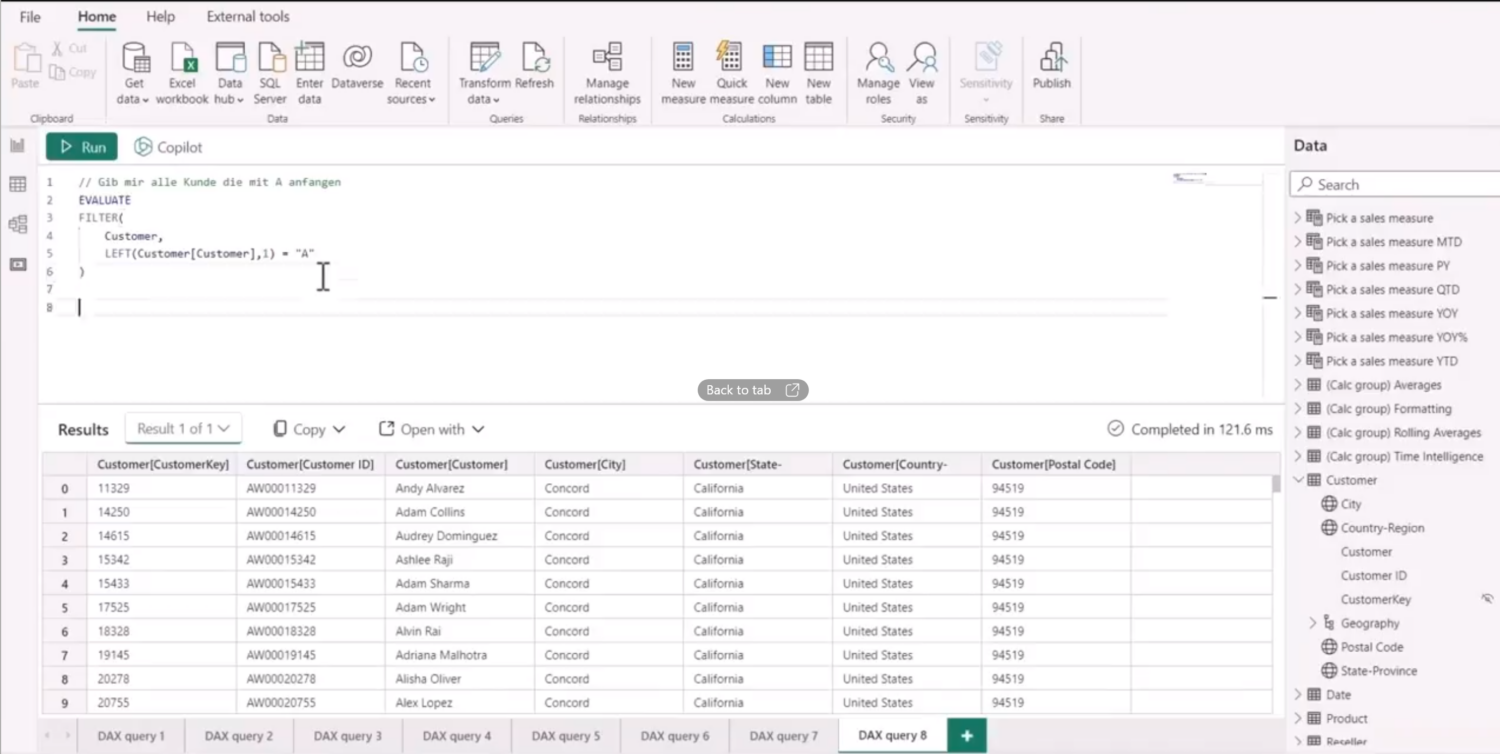The width and height of the screenshot is (1500, 754).
Task: Open the External tools ribbon tab
Action: [x=247, y=16]
